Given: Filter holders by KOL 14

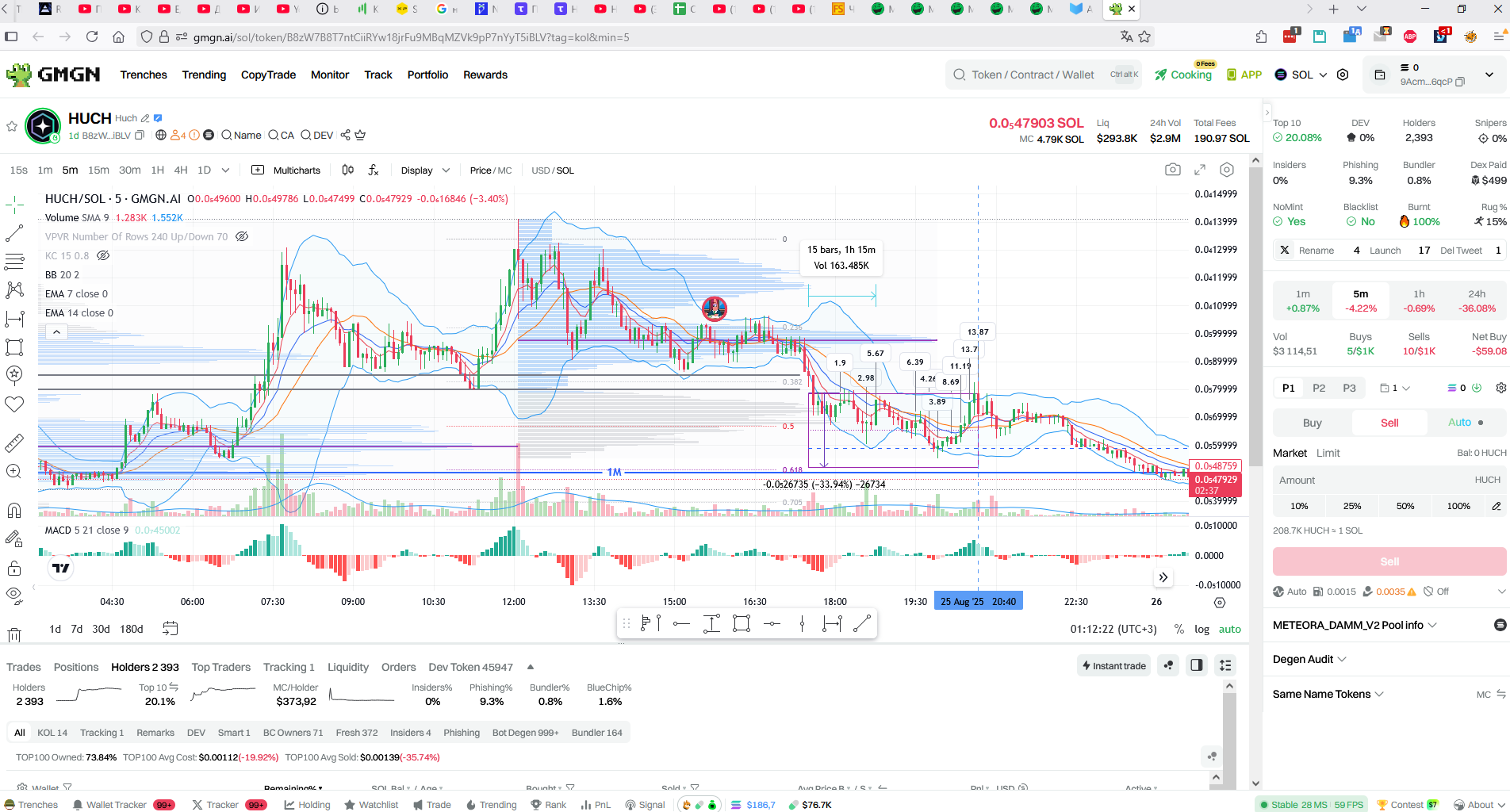Looking at the screenshot, I should tap(52, 733).
